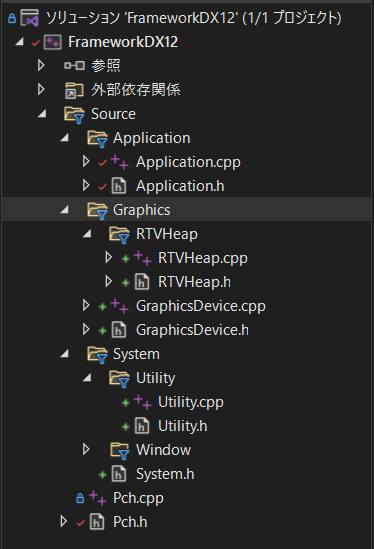Select the GraphicsDevice.h file name
The height and width of the screenshot is (549, 374).
192,330
